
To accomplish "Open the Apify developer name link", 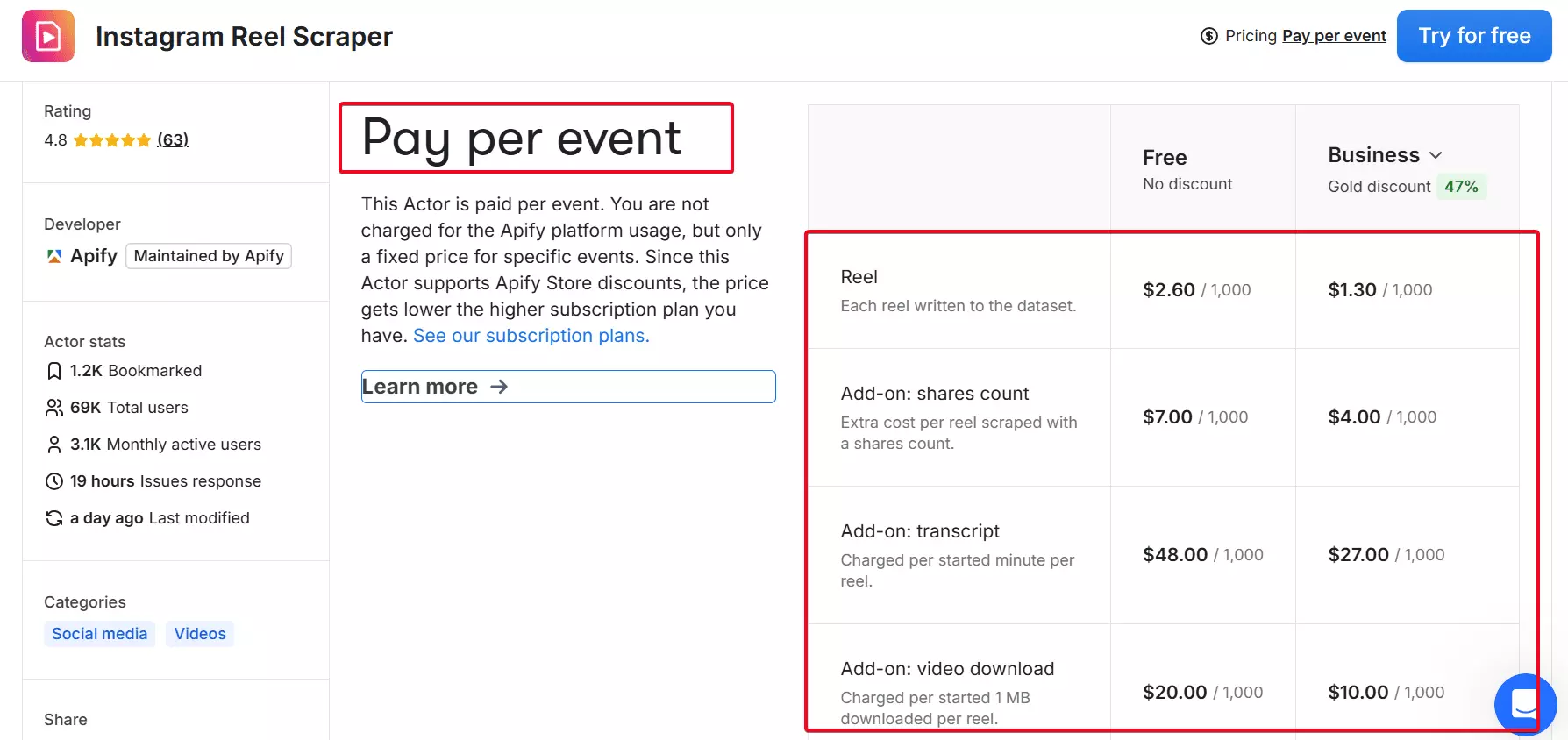I will [94, 256].
